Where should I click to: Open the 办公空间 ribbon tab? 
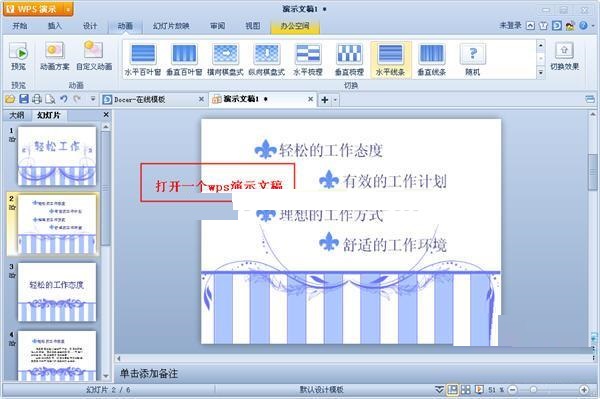coord(295,26)
